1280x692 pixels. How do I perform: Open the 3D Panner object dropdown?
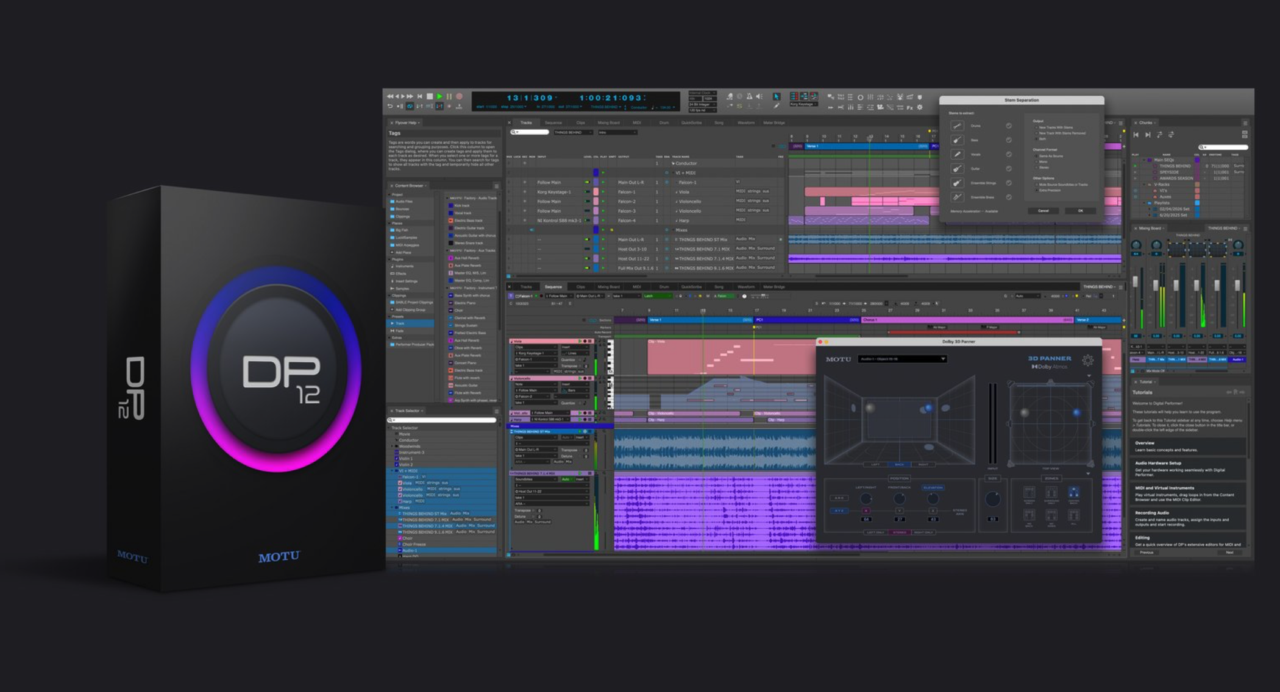902,359
